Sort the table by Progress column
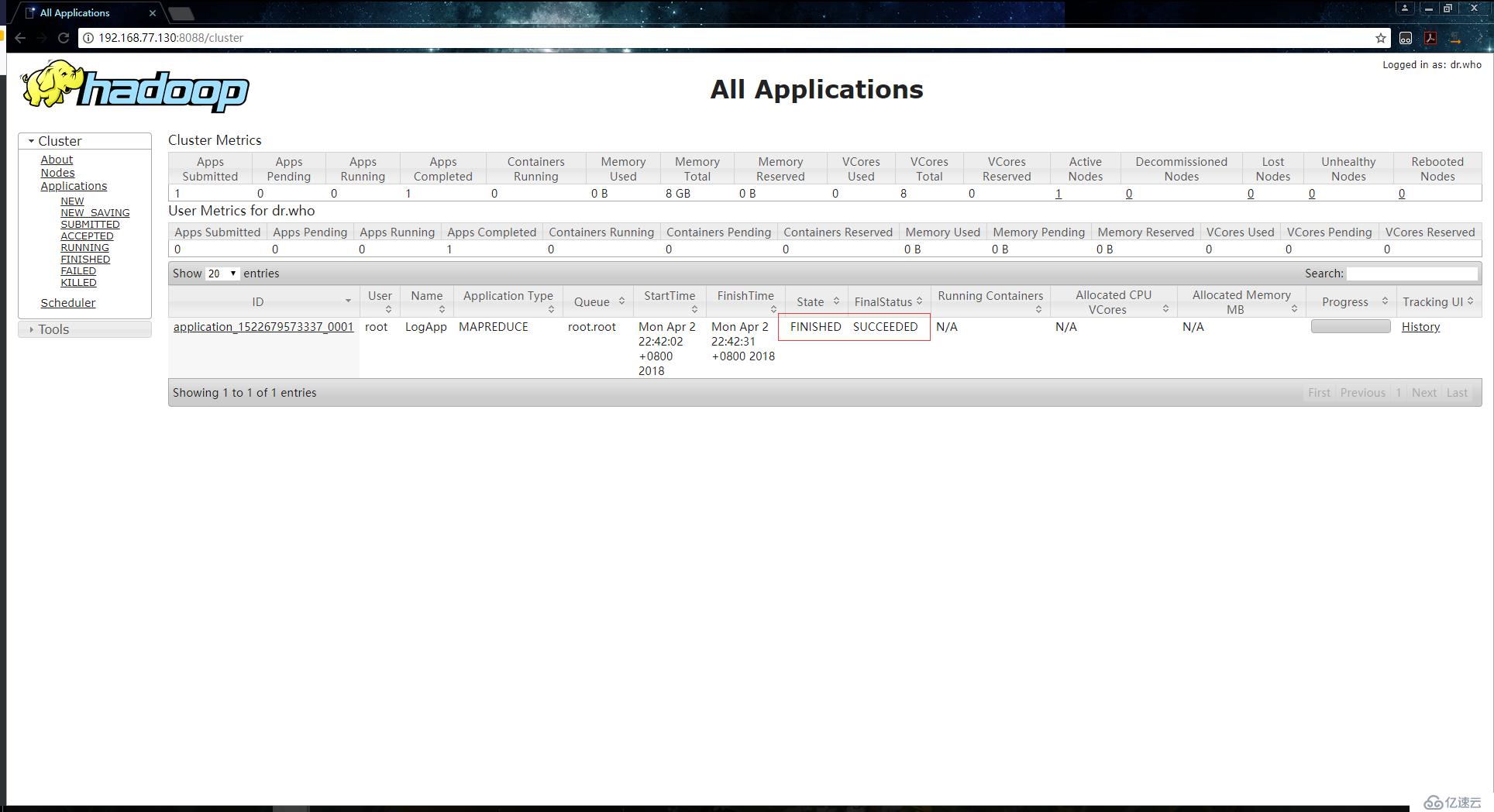 click(1351, 302)
